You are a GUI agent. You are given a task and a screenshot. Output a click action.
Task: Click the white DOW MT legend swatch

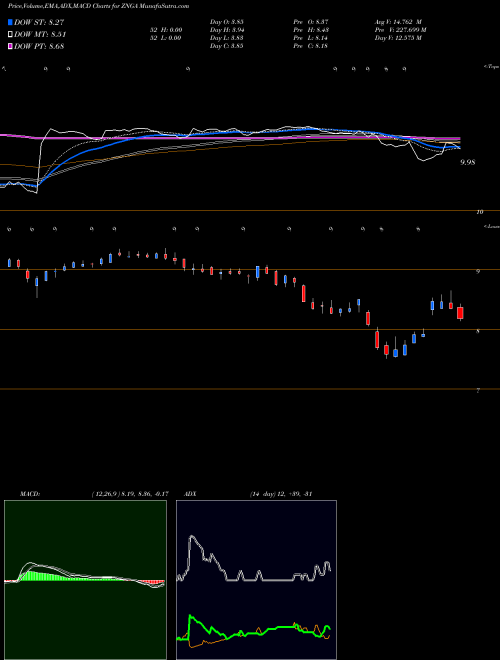(11, 34)
